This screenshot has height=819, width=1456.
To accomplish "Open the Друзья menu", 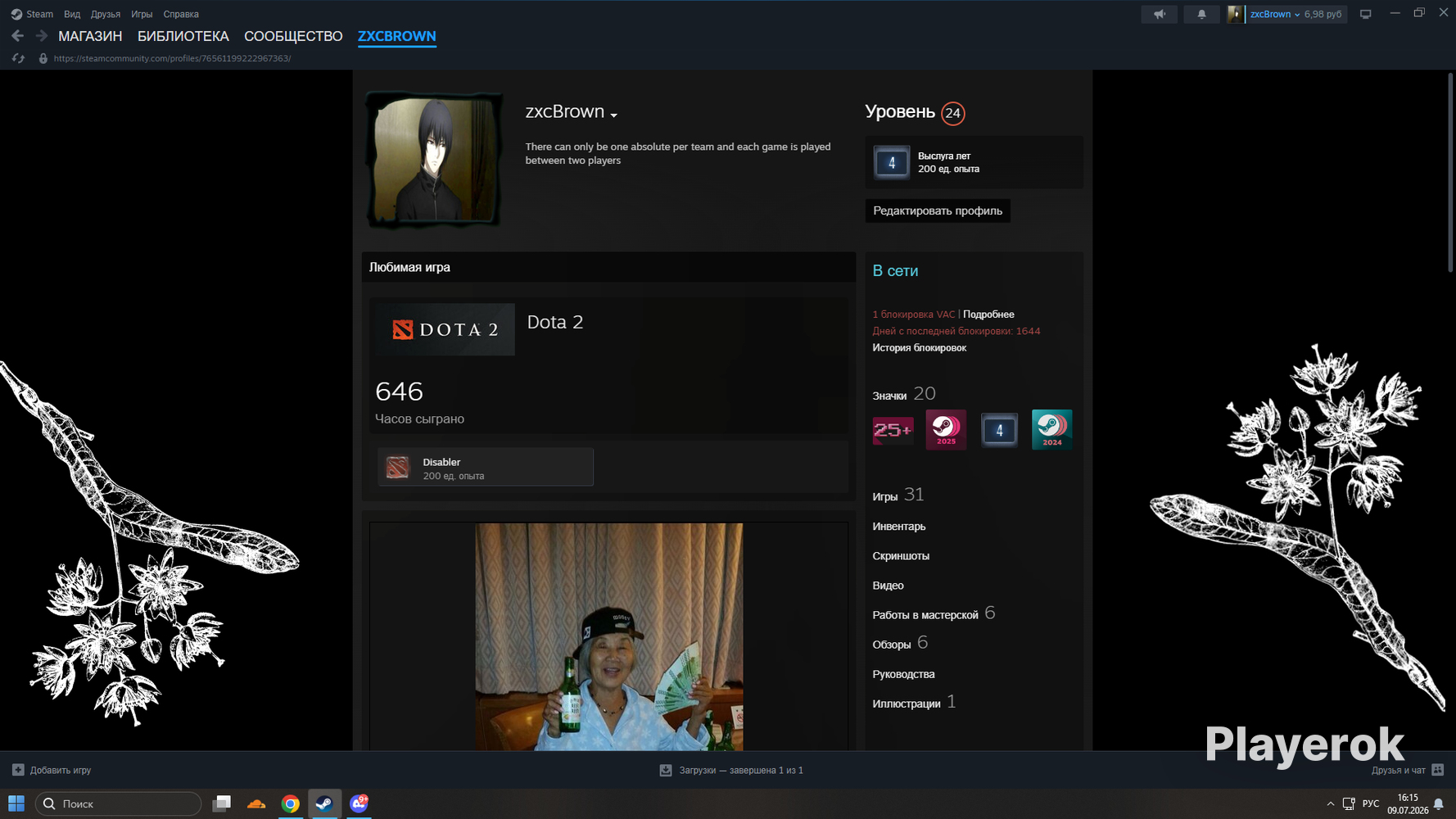I will tap(106, 14).
